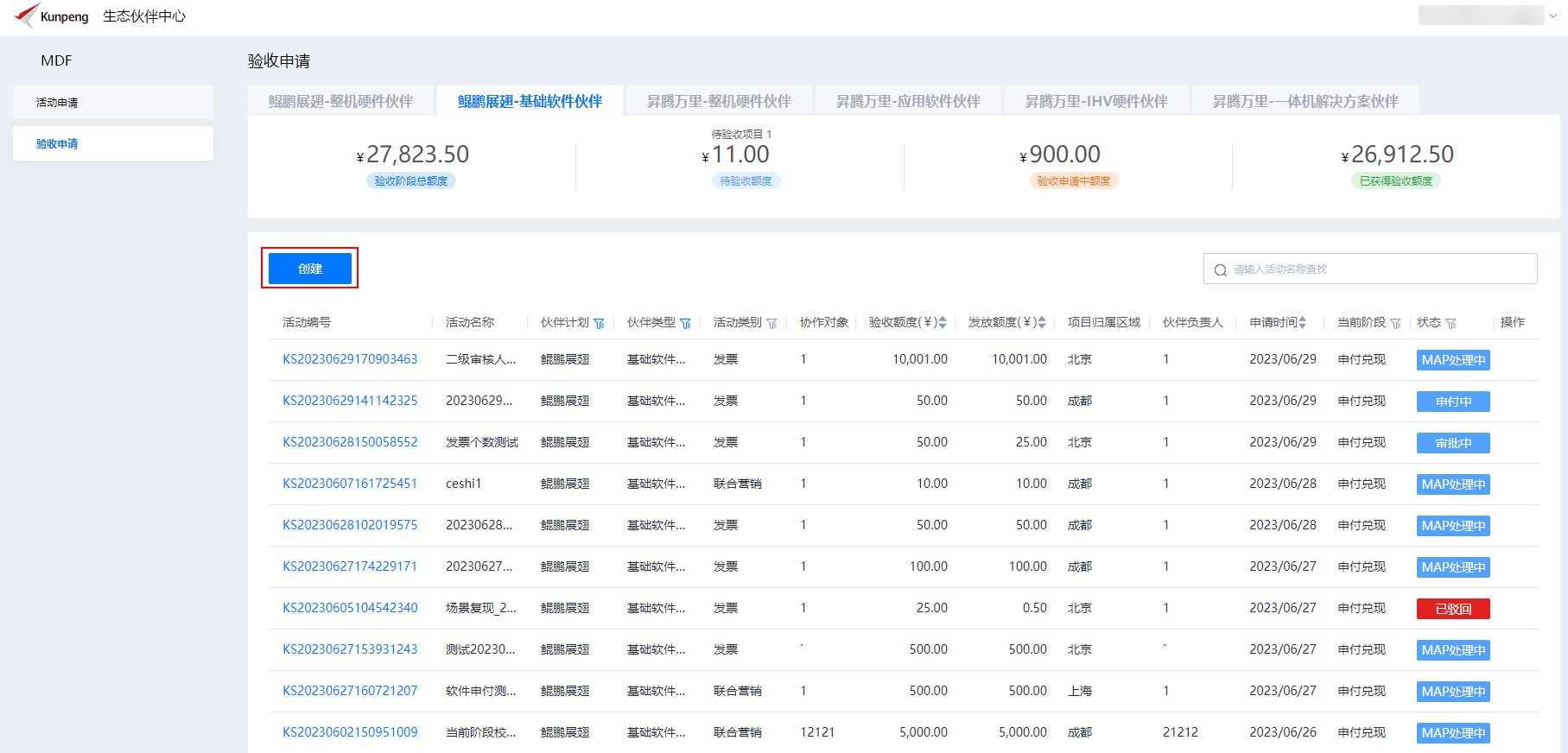Viewport: 1568px width, 753px height.
Task: Click 审批中 status badge
Action: click(x=1453, y=443)
